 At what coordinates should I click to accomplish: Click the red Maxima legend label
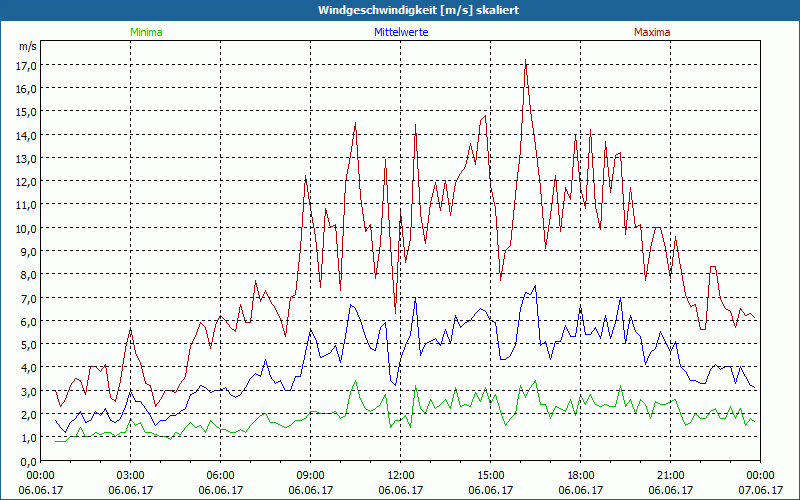point(652,32)
